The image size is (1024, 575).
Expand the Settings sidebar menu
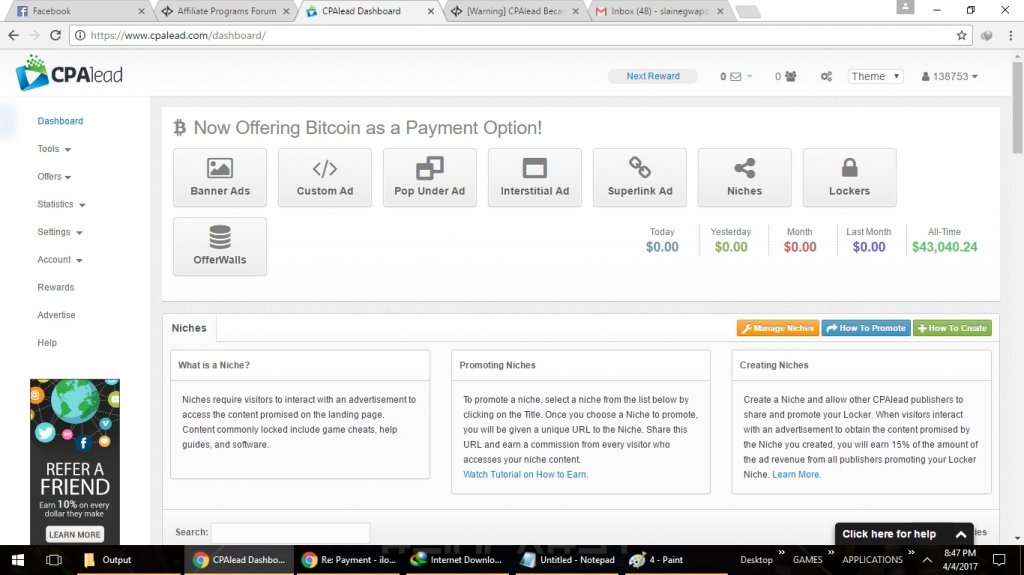coord(60,232)
